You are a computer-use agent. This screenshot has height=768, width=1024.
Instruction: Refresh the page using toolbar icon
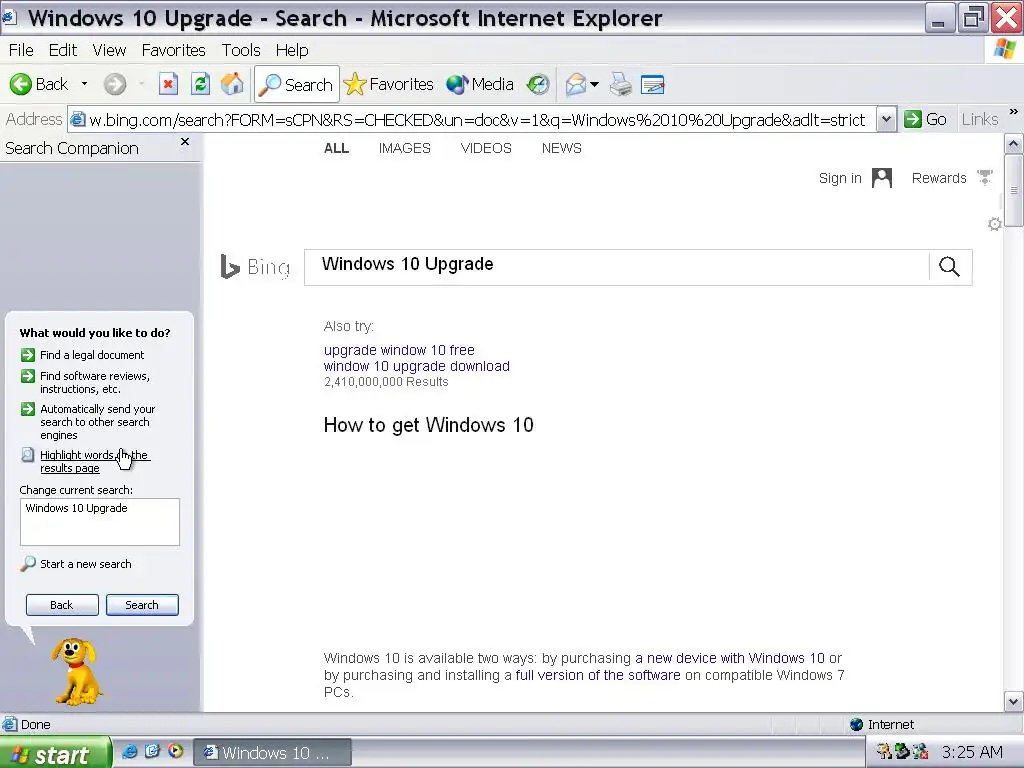pos(200,84)
